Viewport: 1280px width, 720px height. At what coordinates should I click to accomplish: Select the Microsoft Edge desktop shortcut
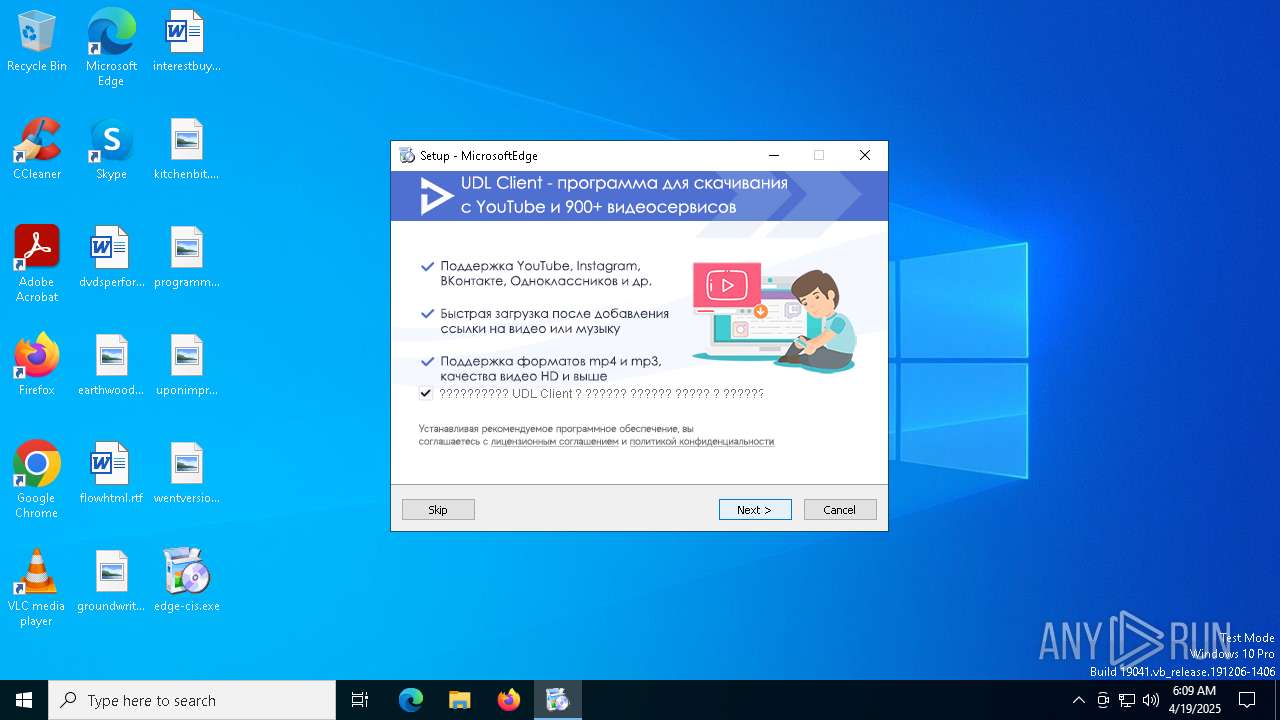tap(111, 48)
